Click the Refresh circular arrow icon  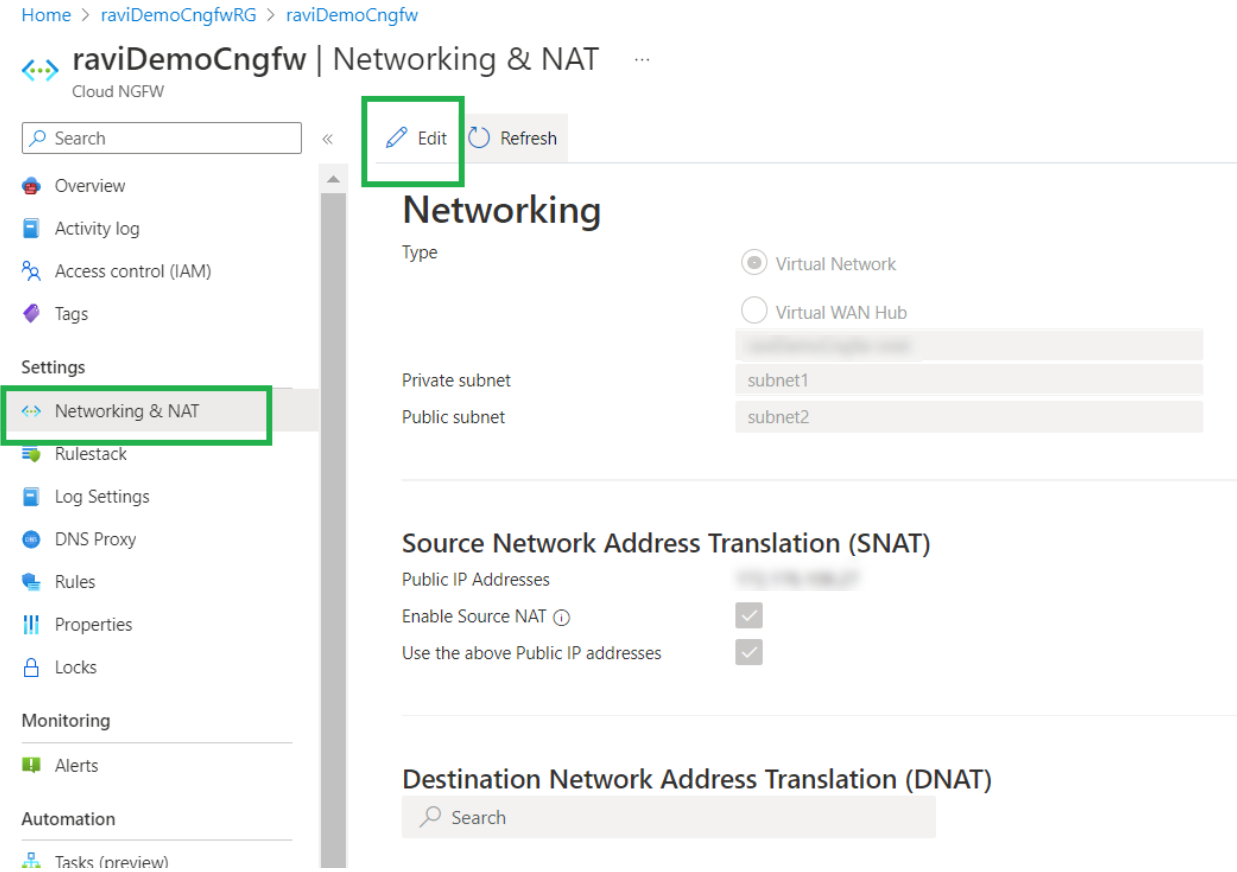click(480, 138)
